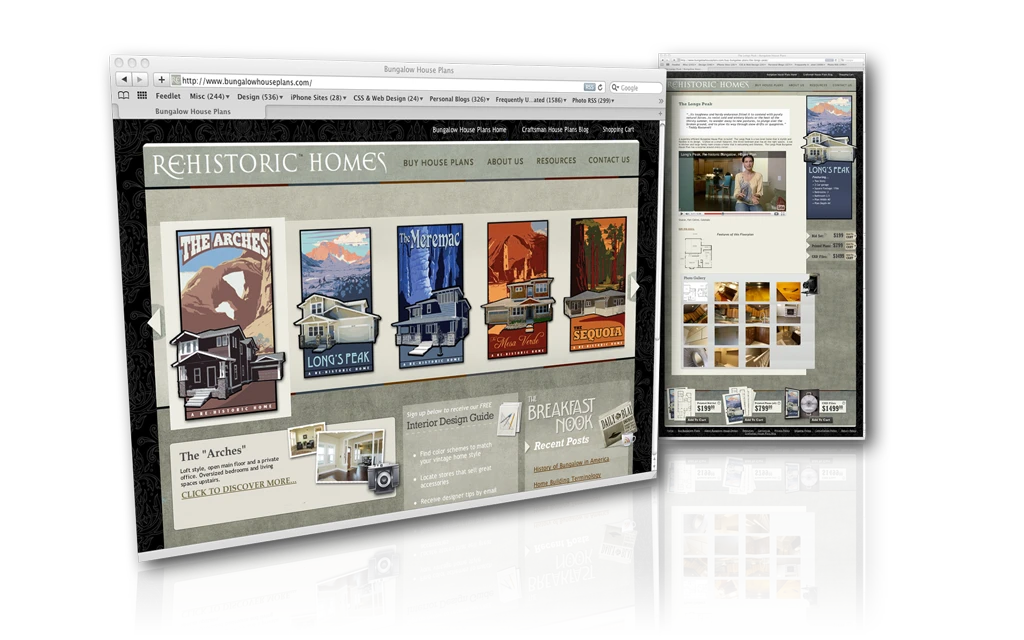Open the About Us menu item
Image resolution: width=1024 pixels, height=640 pixels.
point(505,161)
